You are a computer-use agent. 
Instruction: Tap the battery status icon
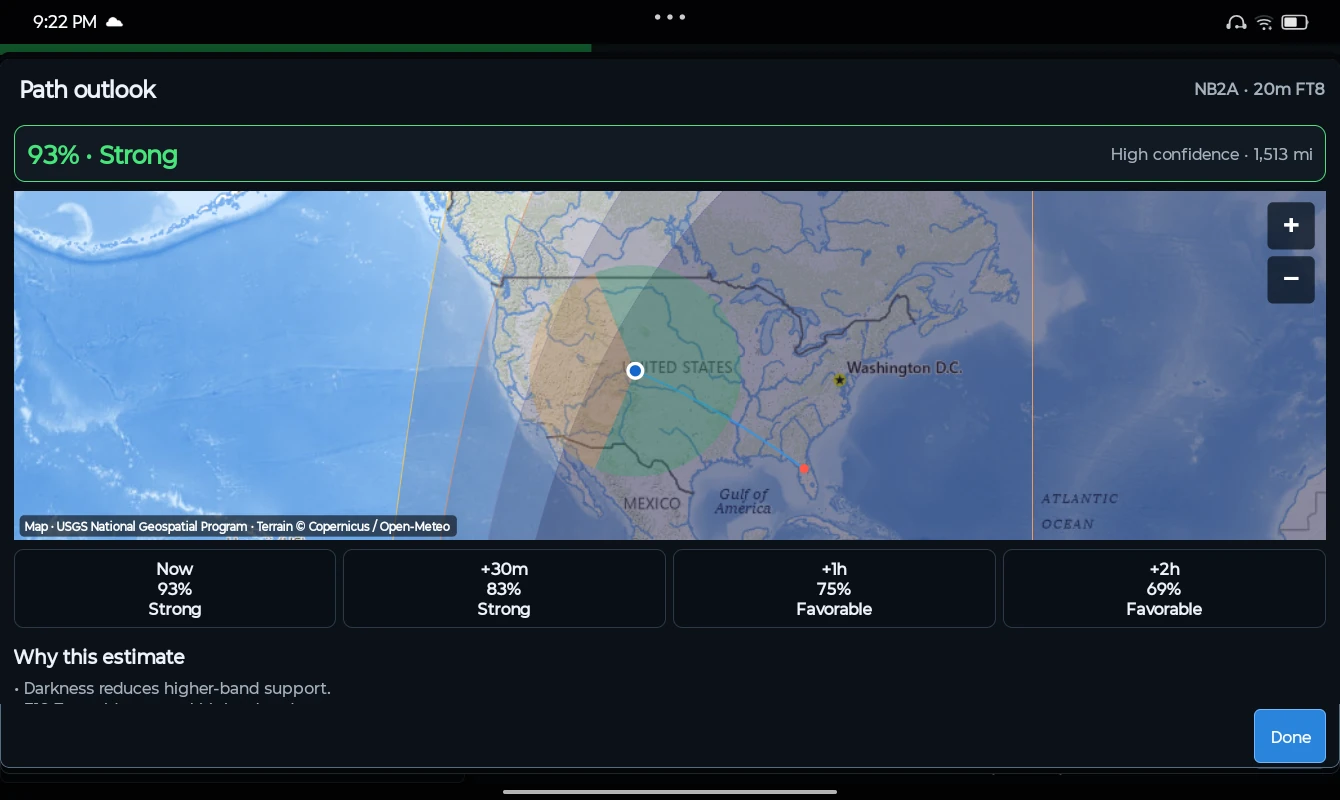coord(1295,22)
